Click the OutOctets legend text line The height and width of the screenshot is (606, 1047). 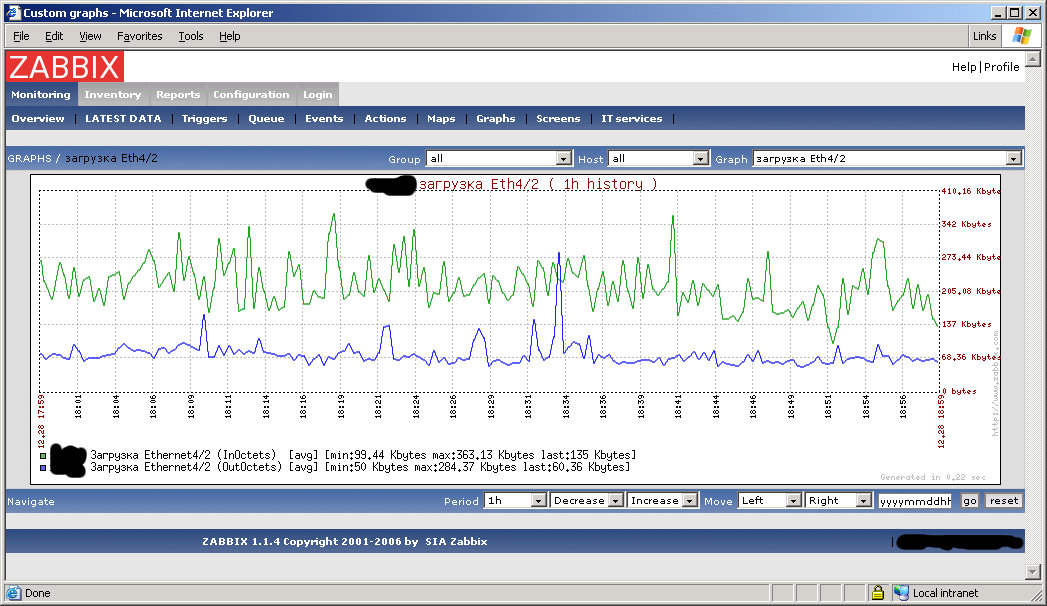360,467
